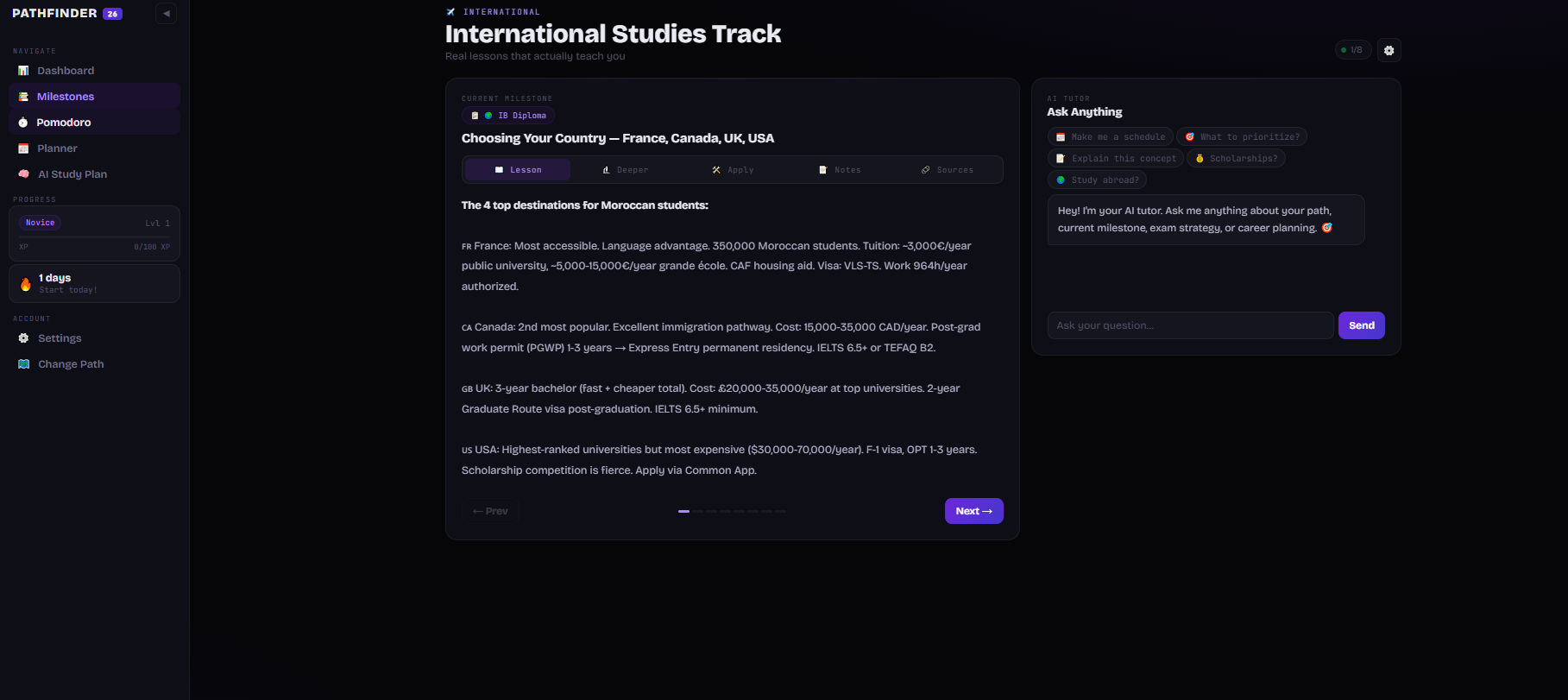Click the 1/8 progress indicator
The height and width of the screenshot is (700, 1568).
click(1353, 50)
